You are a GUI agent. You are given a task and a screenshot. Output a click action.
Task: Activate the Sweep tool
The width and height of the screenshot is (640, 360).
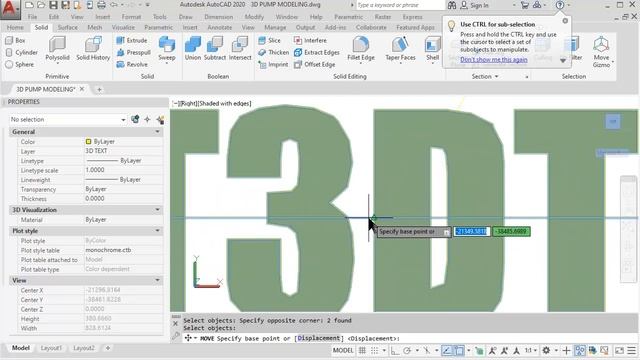(167, 49)
